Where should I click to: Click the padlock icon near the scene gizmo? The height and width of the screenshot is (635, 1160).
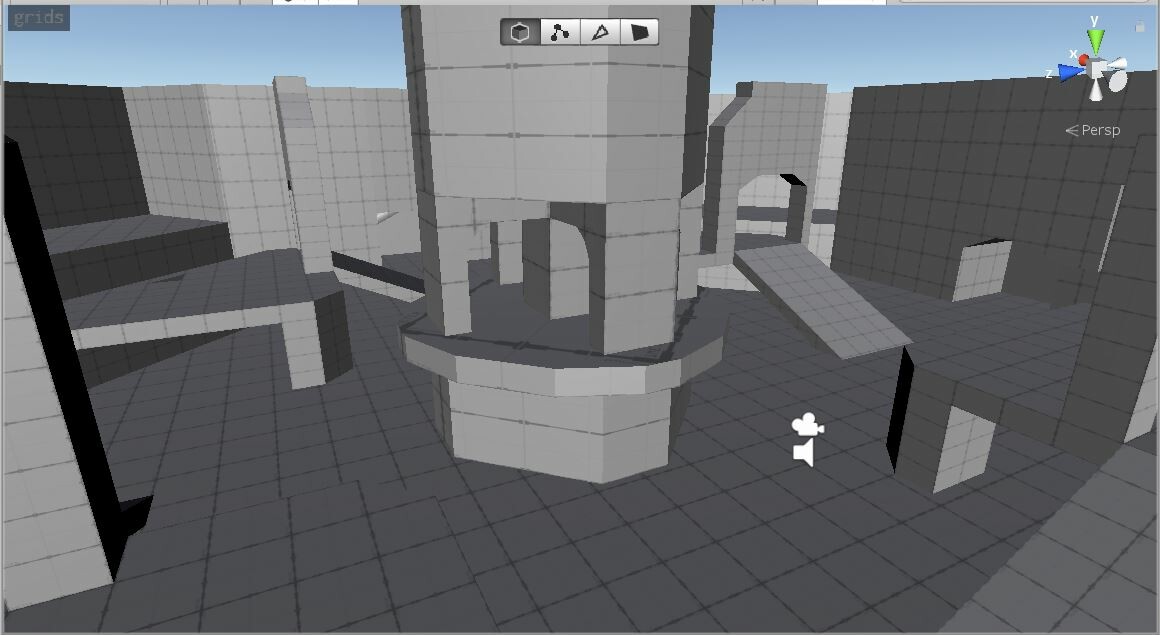click(x=1139, y=23)
